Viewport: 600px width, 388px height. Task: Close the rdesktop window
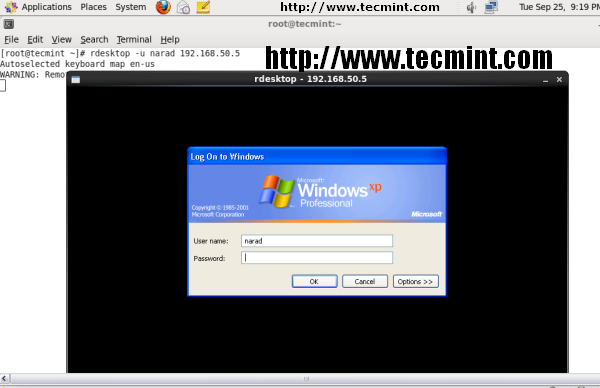point(559,80)
